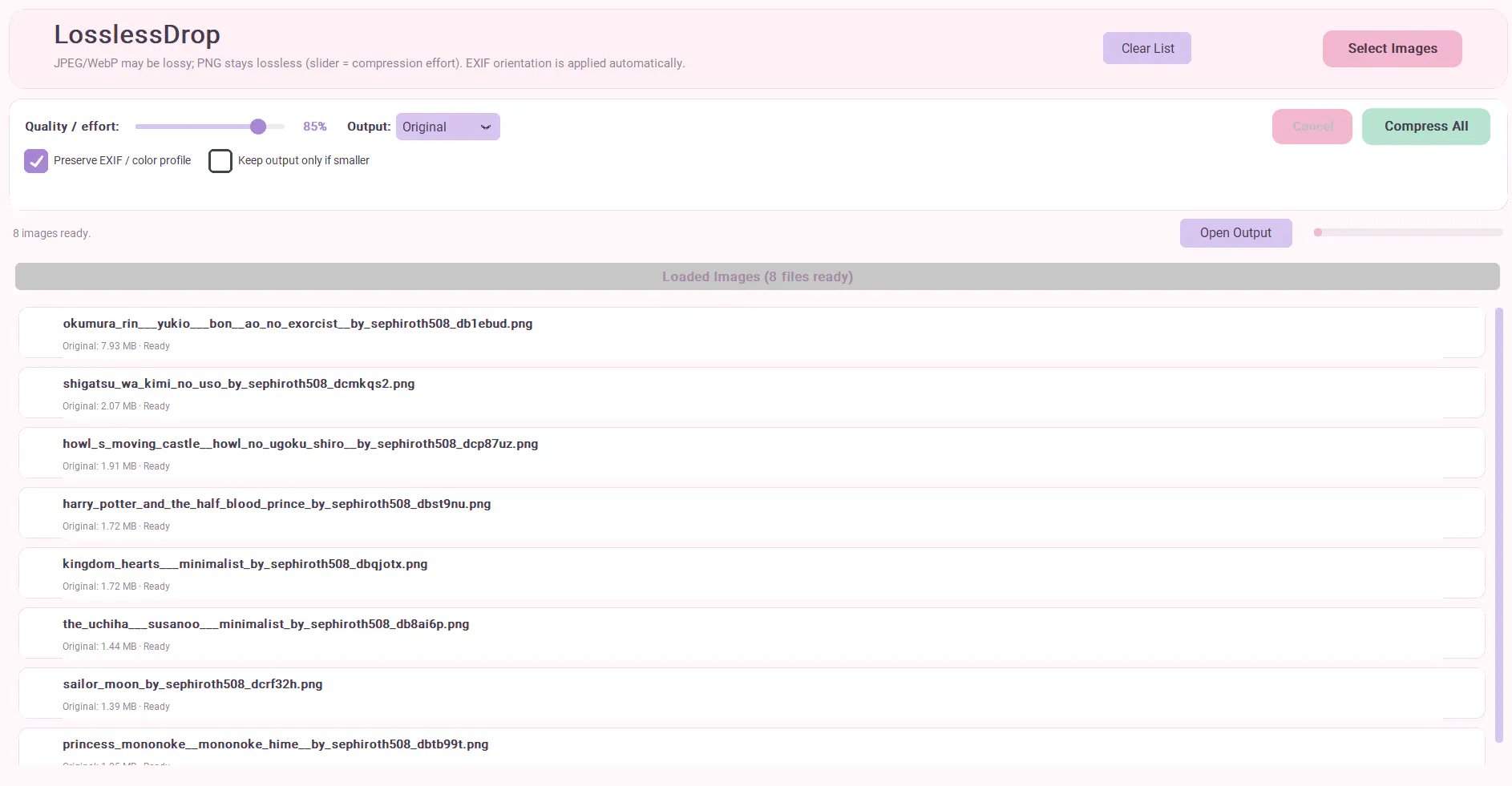Click 'Original: 7.93 MB · Ready' size text
The height and width of the screenshot is (786, 1512).
pyautogui.click(x=116, y=346)
